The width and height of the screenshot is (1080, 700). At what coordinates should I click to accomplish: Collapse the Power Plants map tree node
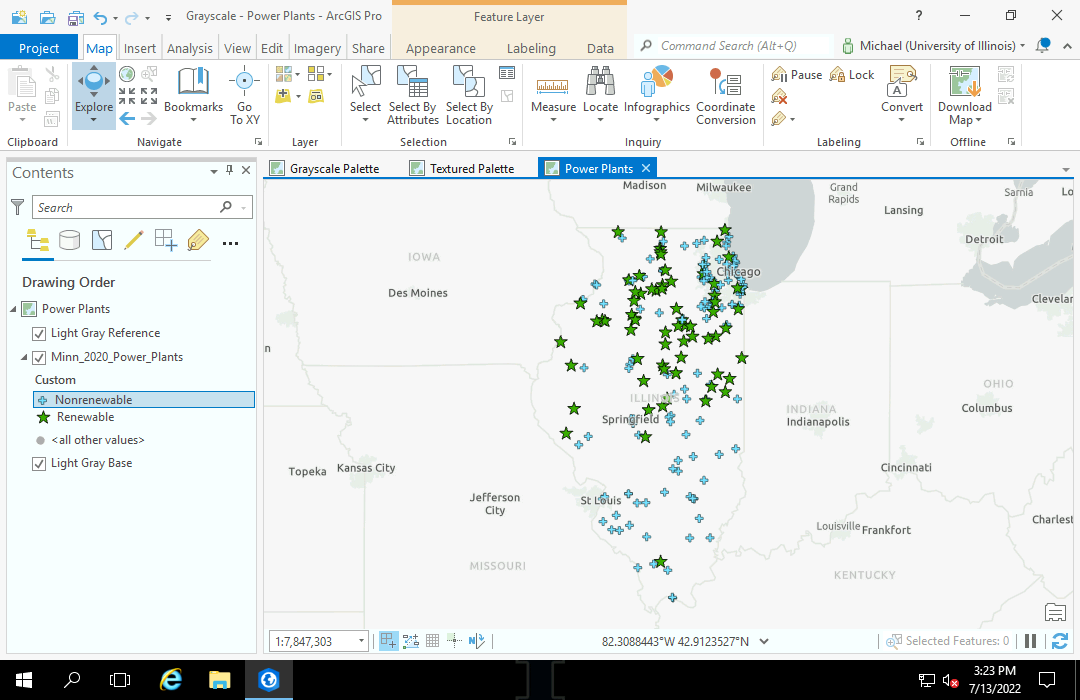(13, 309)
